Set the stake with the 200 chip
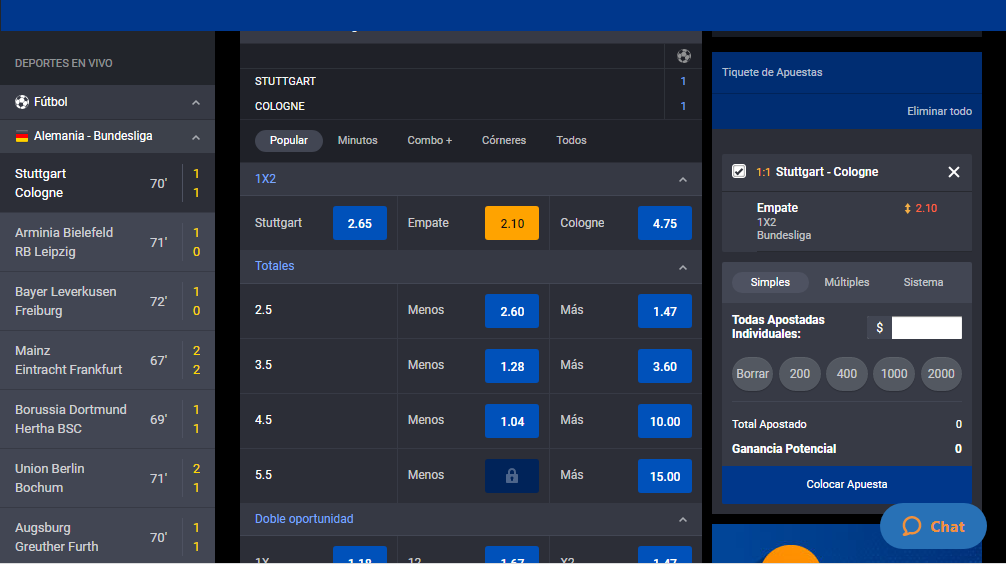The width and height of the screenshot is (1006, 565). click(799, 374)
